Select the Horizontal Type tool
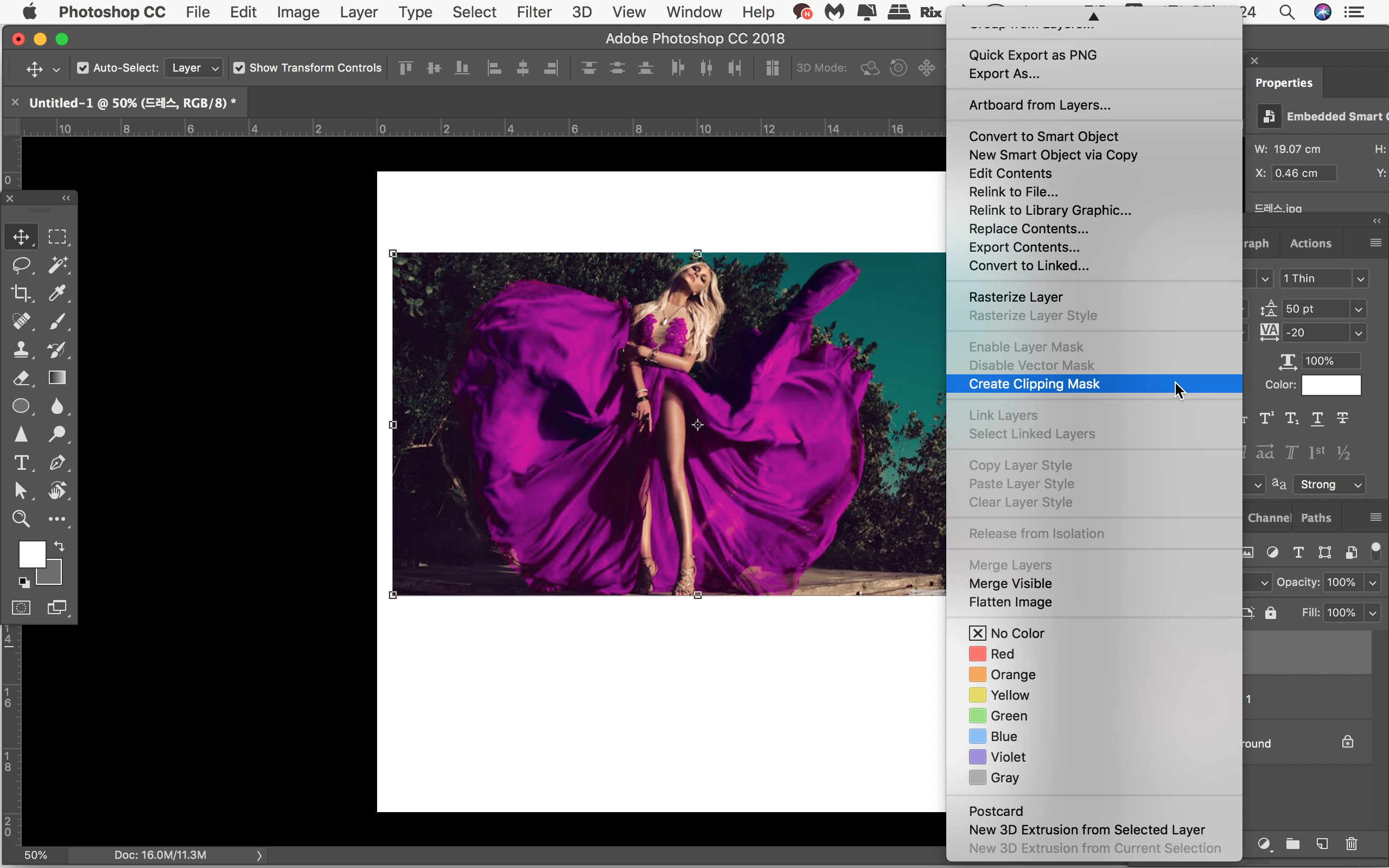The image size is (1389, 868). coord(21,463)
